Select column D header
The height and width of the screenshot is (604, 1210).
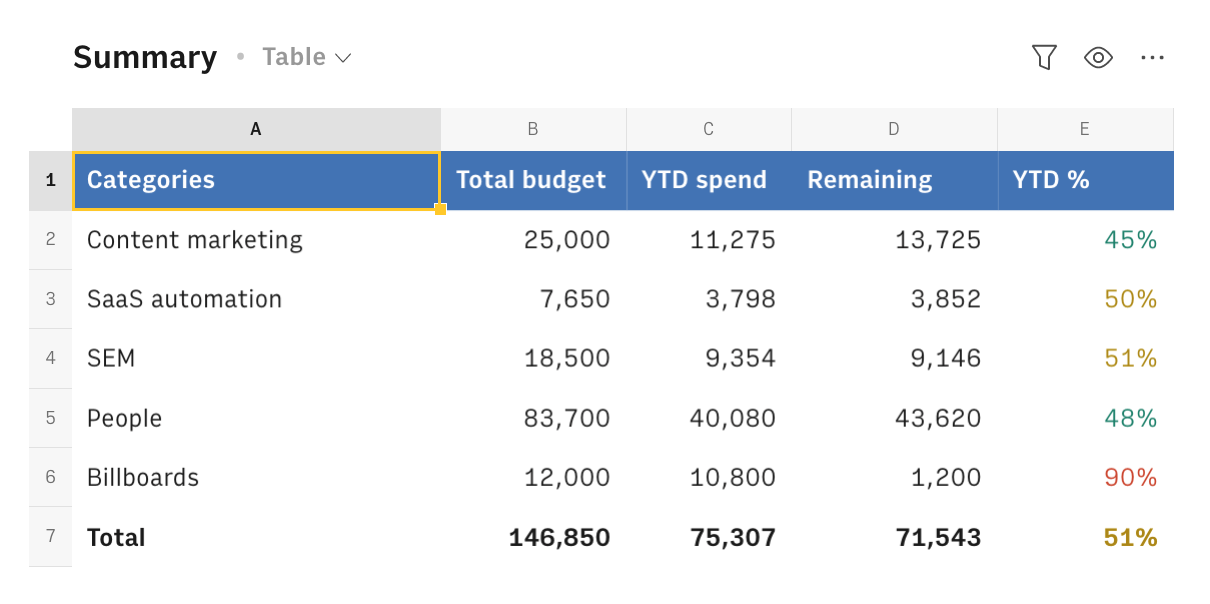(894, 129)
